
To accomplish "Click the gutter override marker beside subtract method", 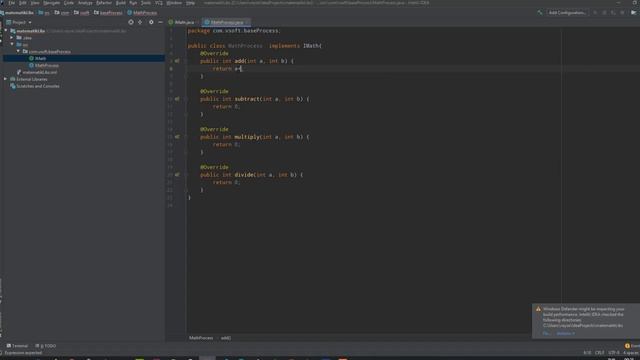I will pos(177,99).
